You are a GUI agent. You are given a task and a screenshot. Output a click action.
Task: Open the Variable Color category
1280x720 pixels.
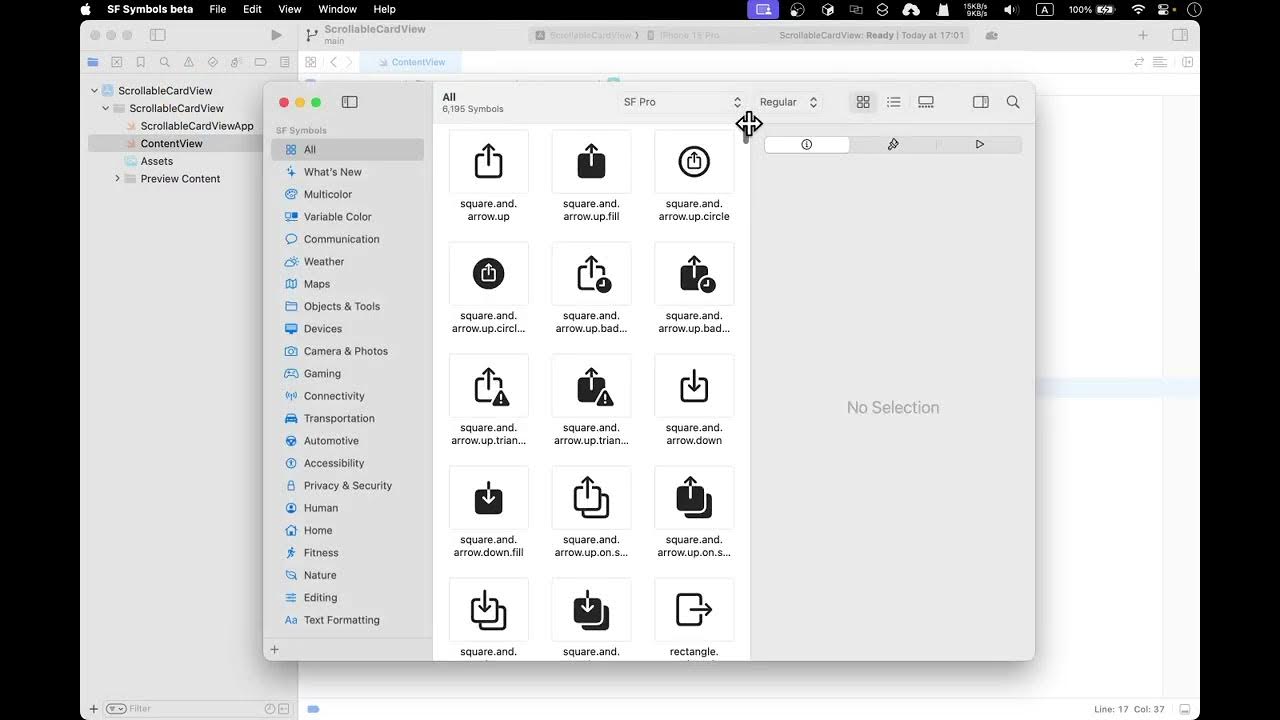pyautogui.click(x=348, y=216)
